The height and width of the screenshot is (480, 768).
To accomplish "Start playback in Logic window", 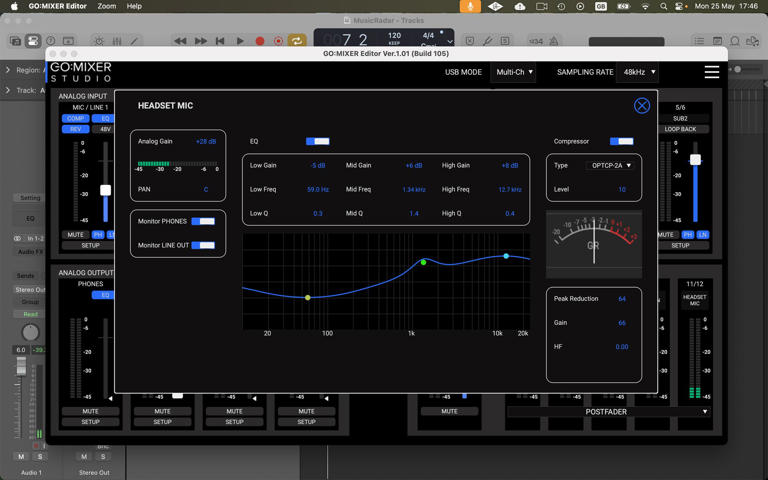I will pos(240,41).
